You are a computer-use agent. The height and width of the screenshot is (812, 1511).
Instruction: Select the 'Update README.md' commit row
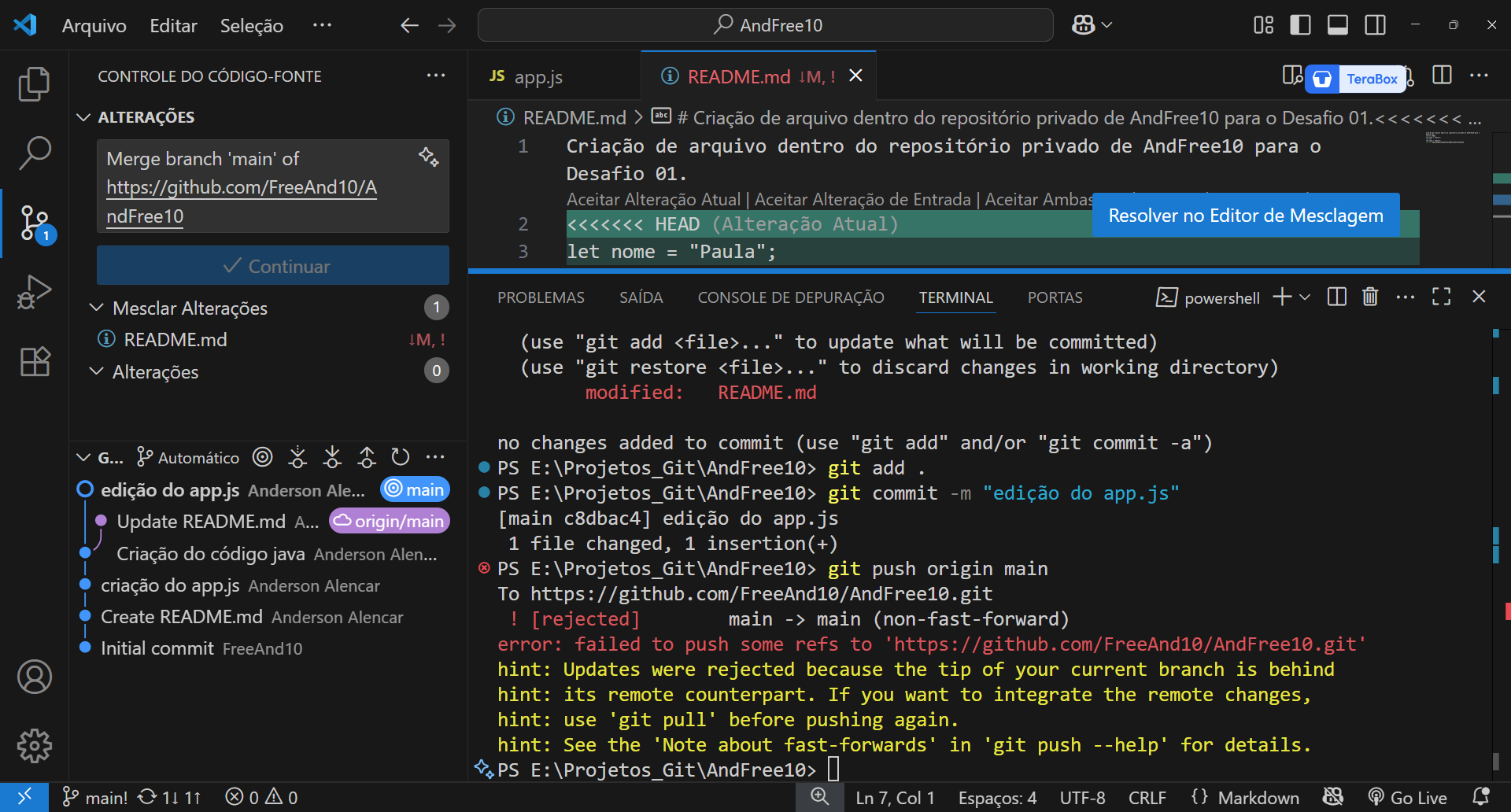click(268, 521)
